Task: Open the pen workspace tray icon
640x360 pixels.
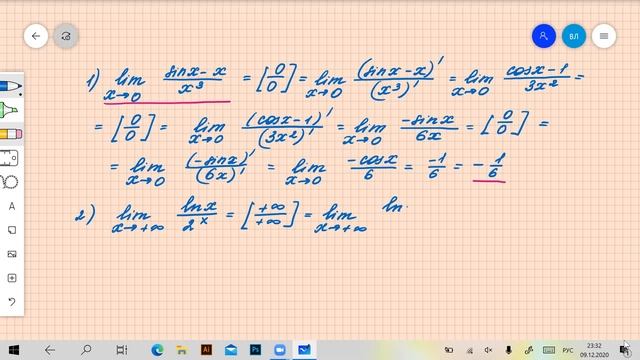Action: coord(529,350)
